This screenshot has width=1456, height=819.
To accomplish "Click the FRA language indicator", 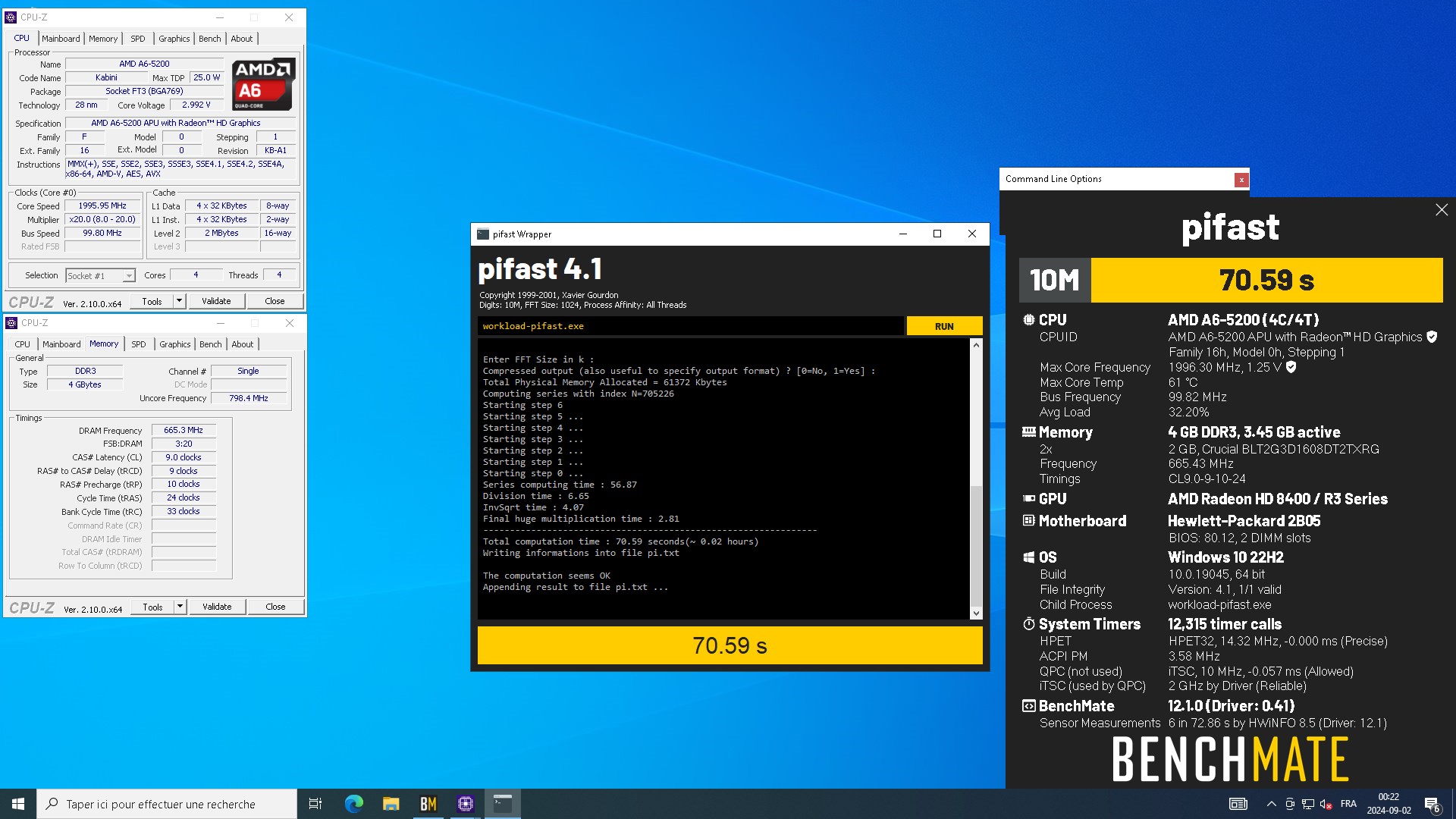I will click(x=1348, y=804).
